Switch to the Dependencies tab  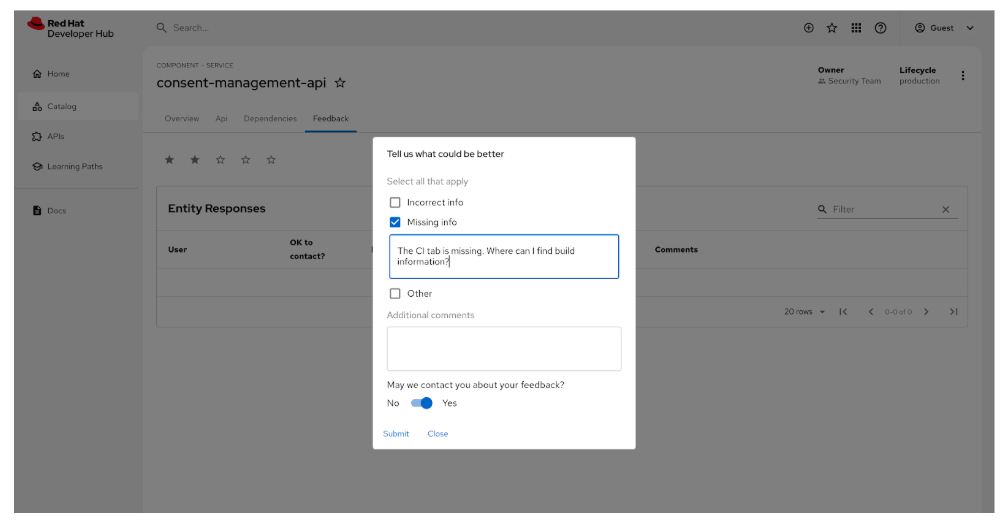270,119
